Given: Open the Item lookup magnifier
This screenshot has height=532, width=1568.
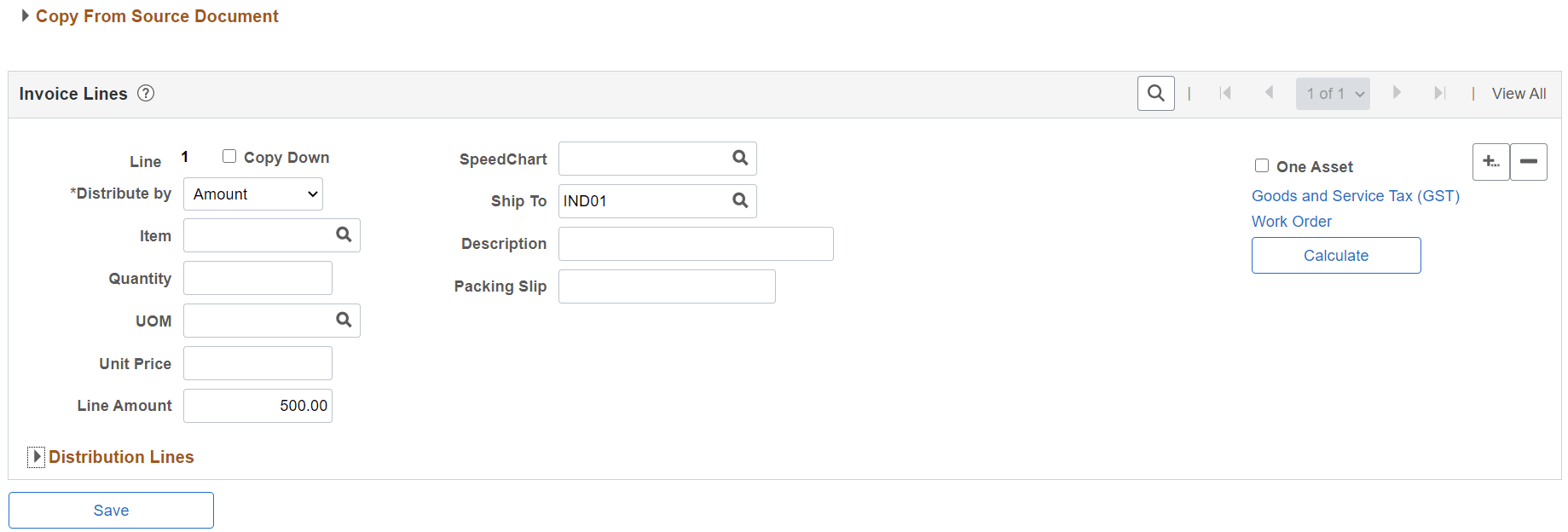Looking at the screenshot, I should tap(343, 234).
